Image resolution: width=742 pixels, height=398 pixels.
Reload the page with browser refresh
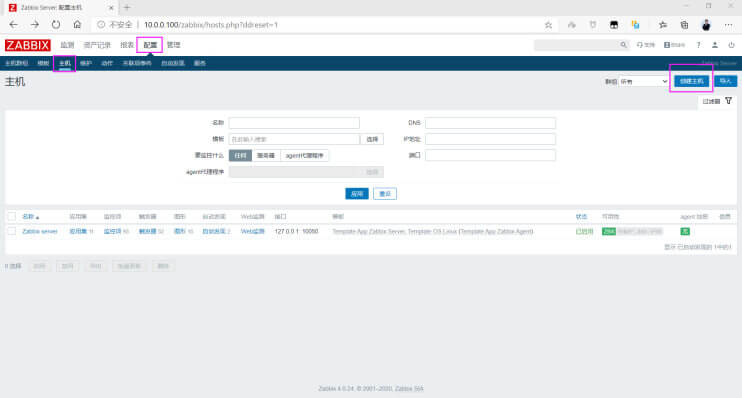[56, 25]
